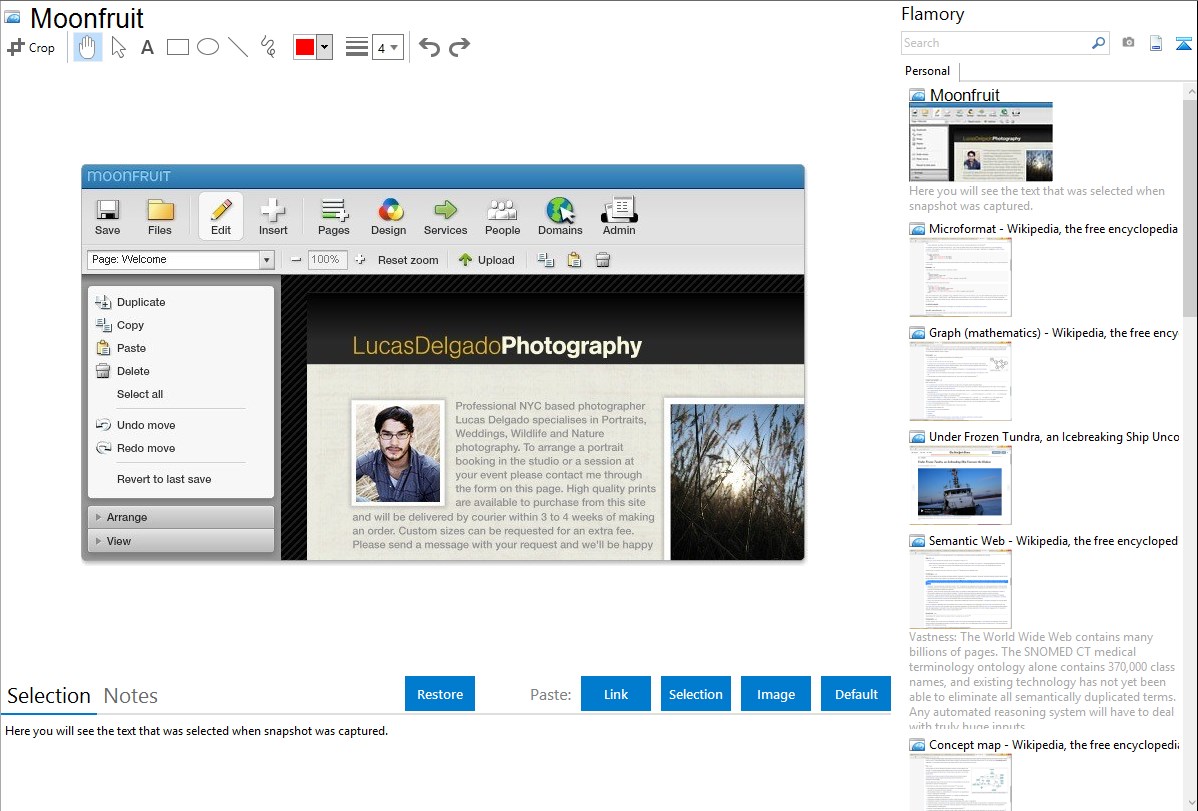This screenshot has width=1198, height=811.
Task: Click the camera capture icon
Action: pyautogui.click(x=1128, y=43)
